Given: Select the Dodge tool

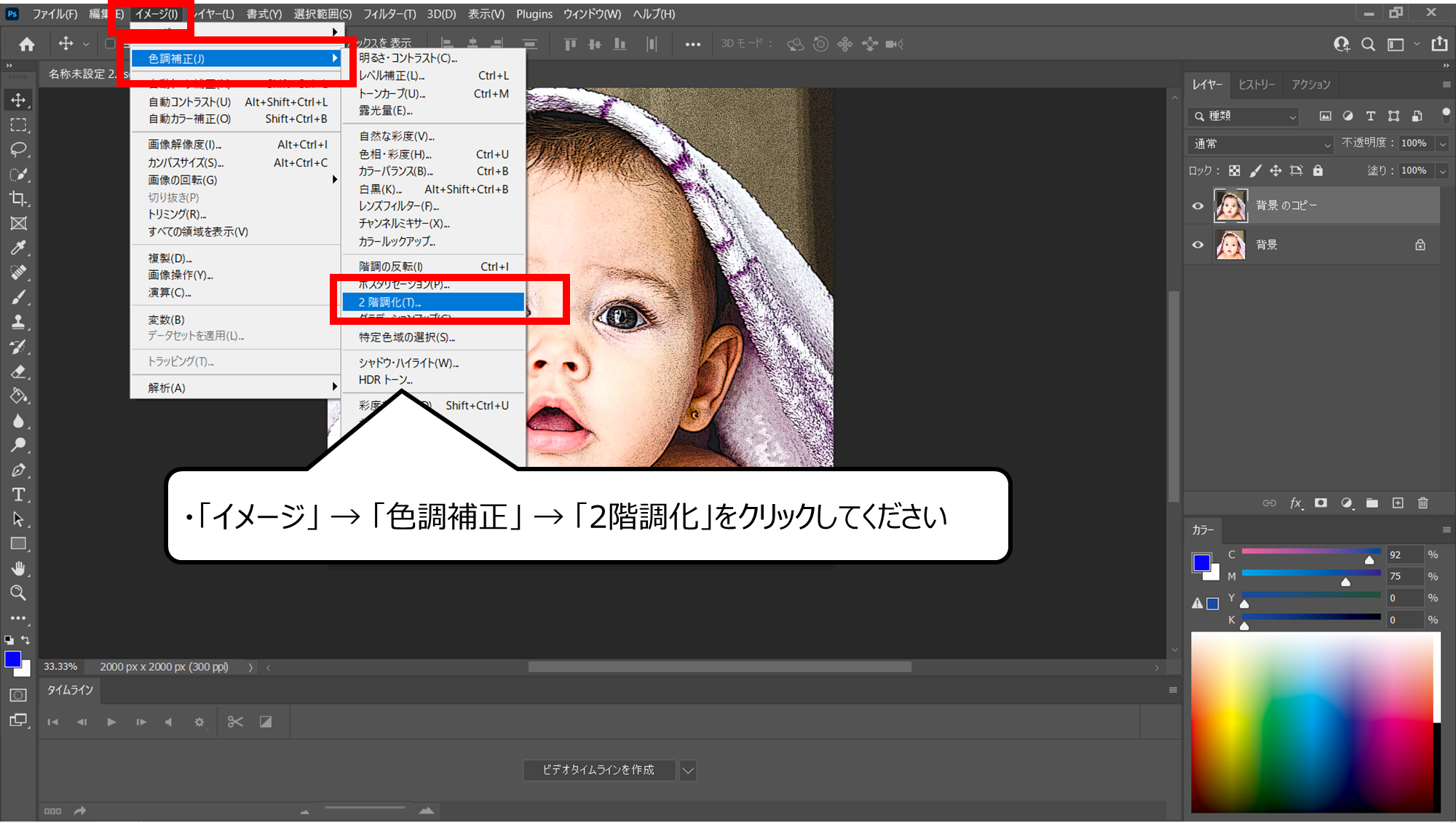Looking at the screenshot, I should [x=19, y=445].
